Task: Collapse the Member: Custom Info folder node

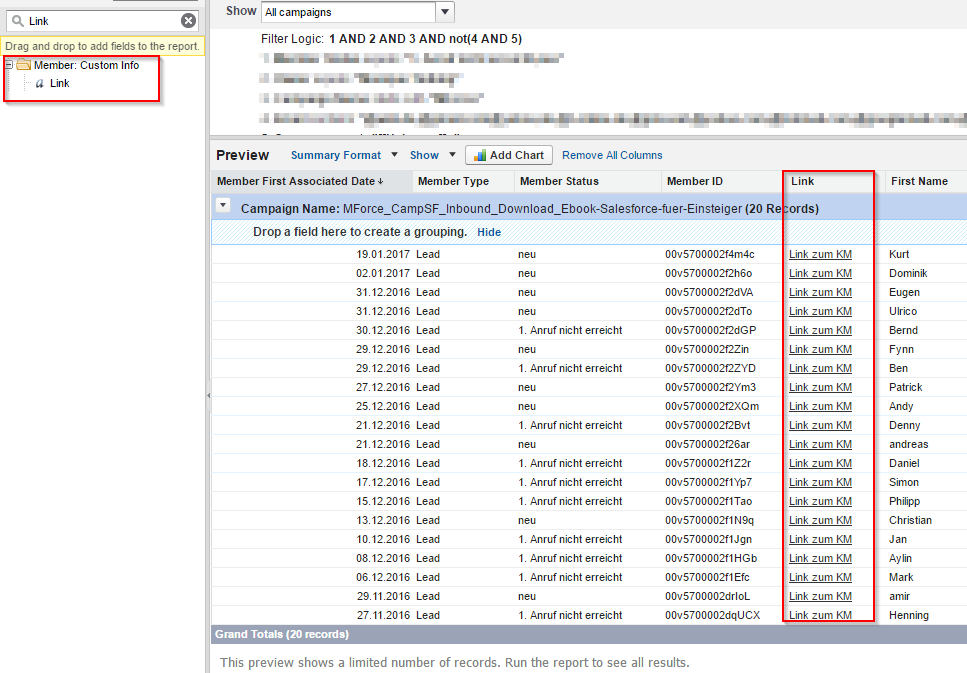Action: 9,64
